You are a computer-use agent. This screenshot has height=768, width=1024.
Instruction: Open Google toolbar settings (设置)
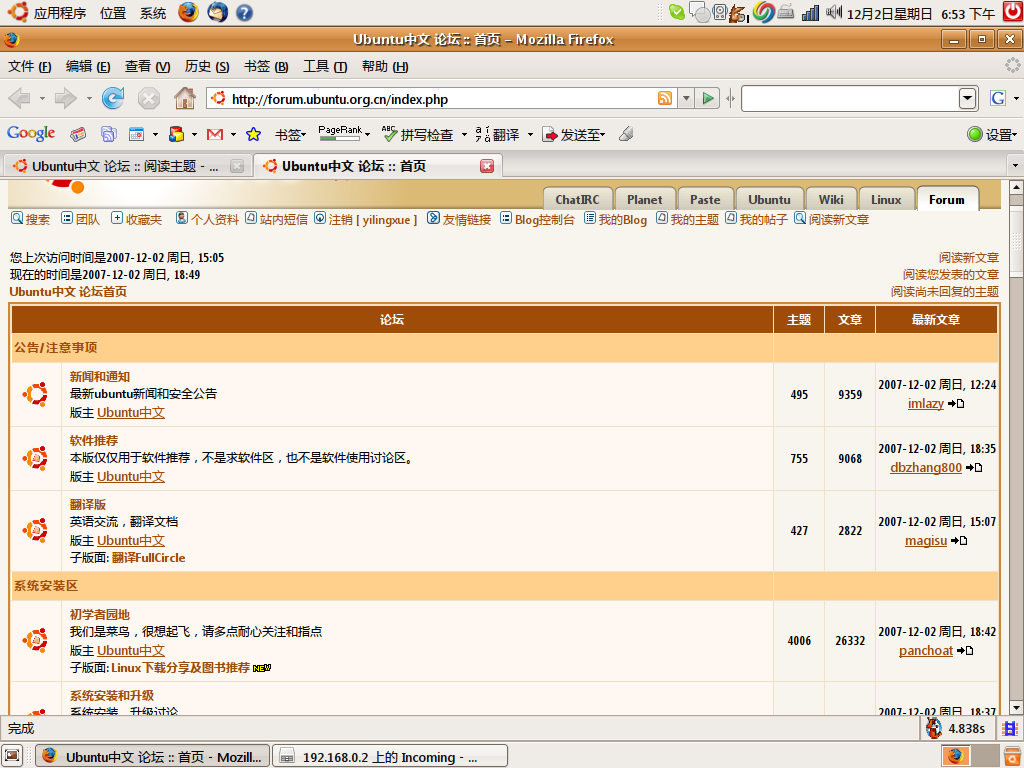(991, 135)
